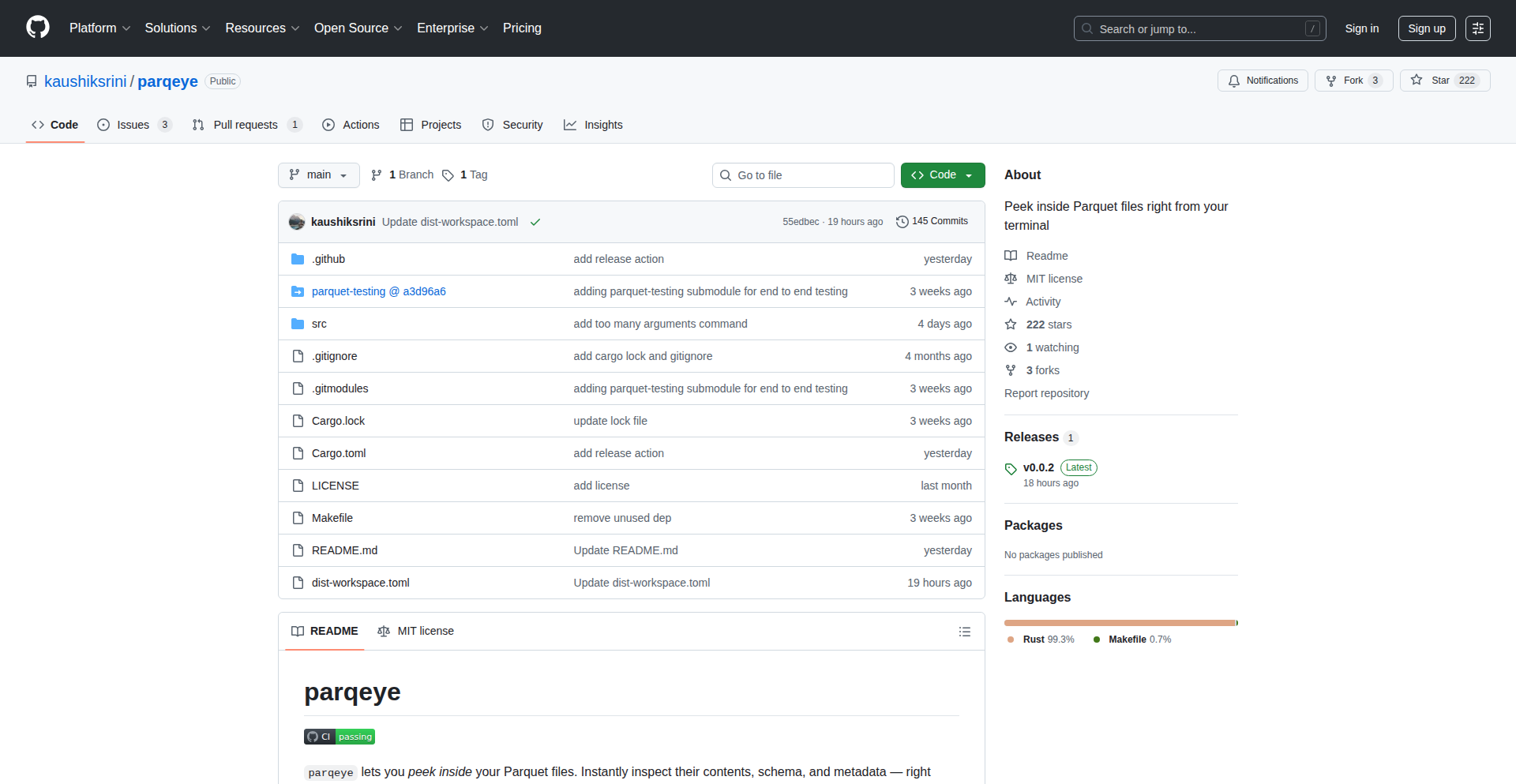Enable notifications for this repository
This screenshot has width=1516, height=784.
[x=1262, y=80]
